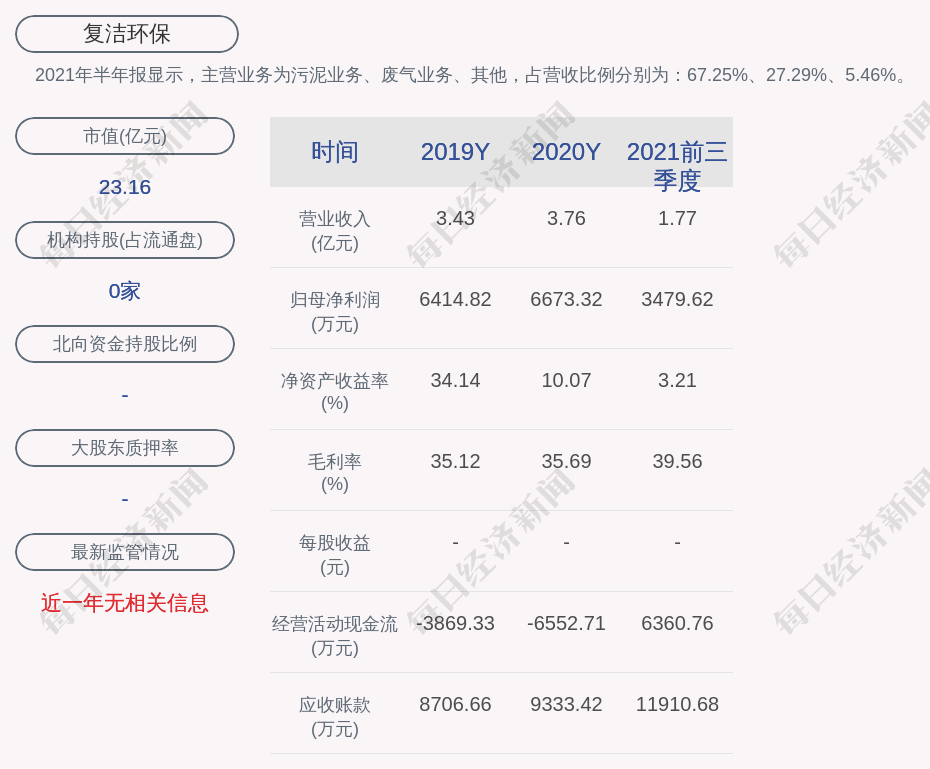Click the receivables value 9333.42
Viewport: 930px width, 769px height.
pyautogui.click(x=566, y=704)
